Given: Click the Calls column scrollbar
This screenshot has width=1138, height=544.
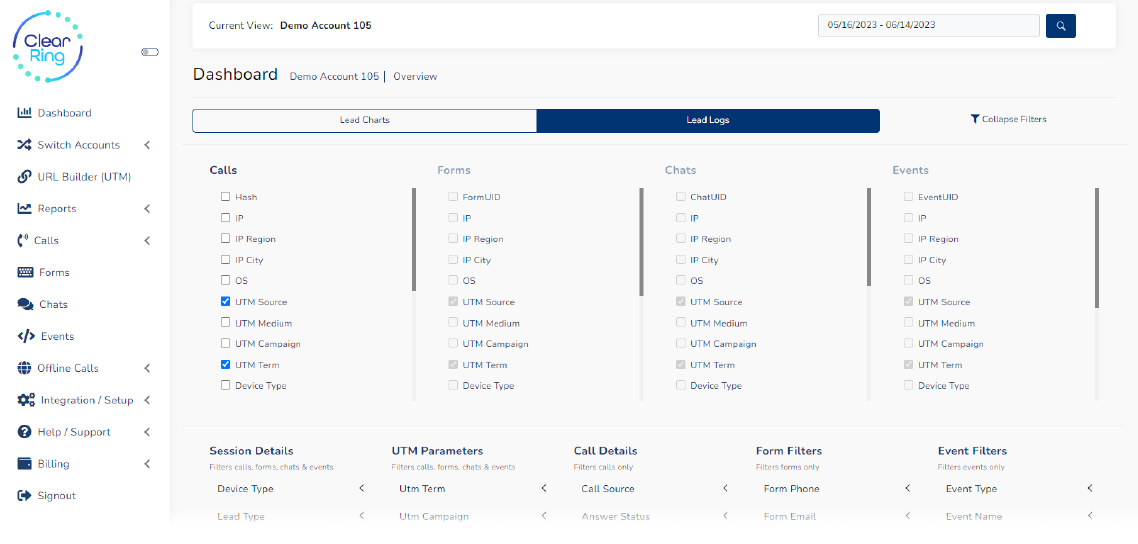Looking at the screenshot, I should (414, 239).
